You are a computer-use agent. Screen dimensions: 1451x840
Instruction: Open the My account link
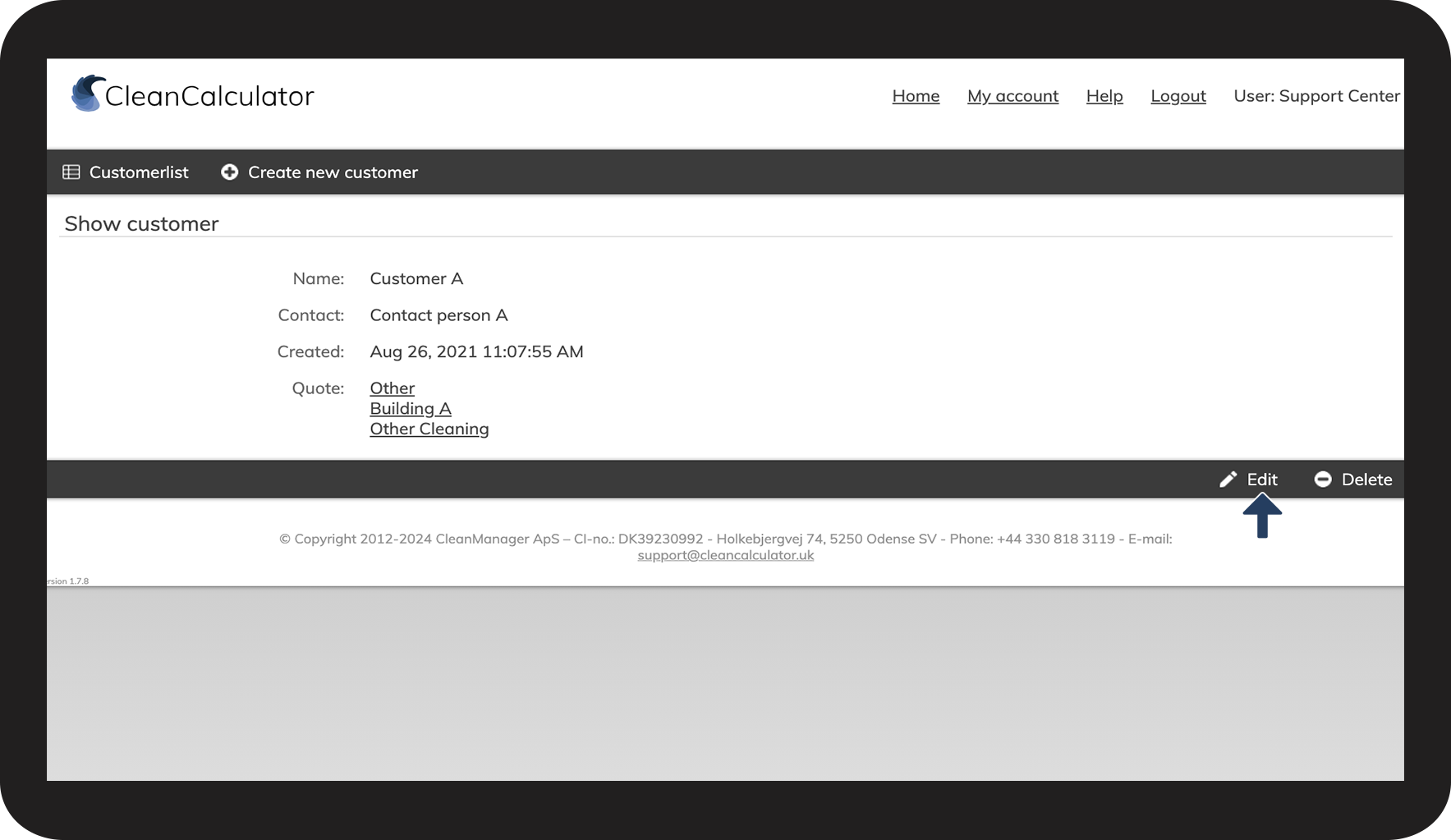1012,96
